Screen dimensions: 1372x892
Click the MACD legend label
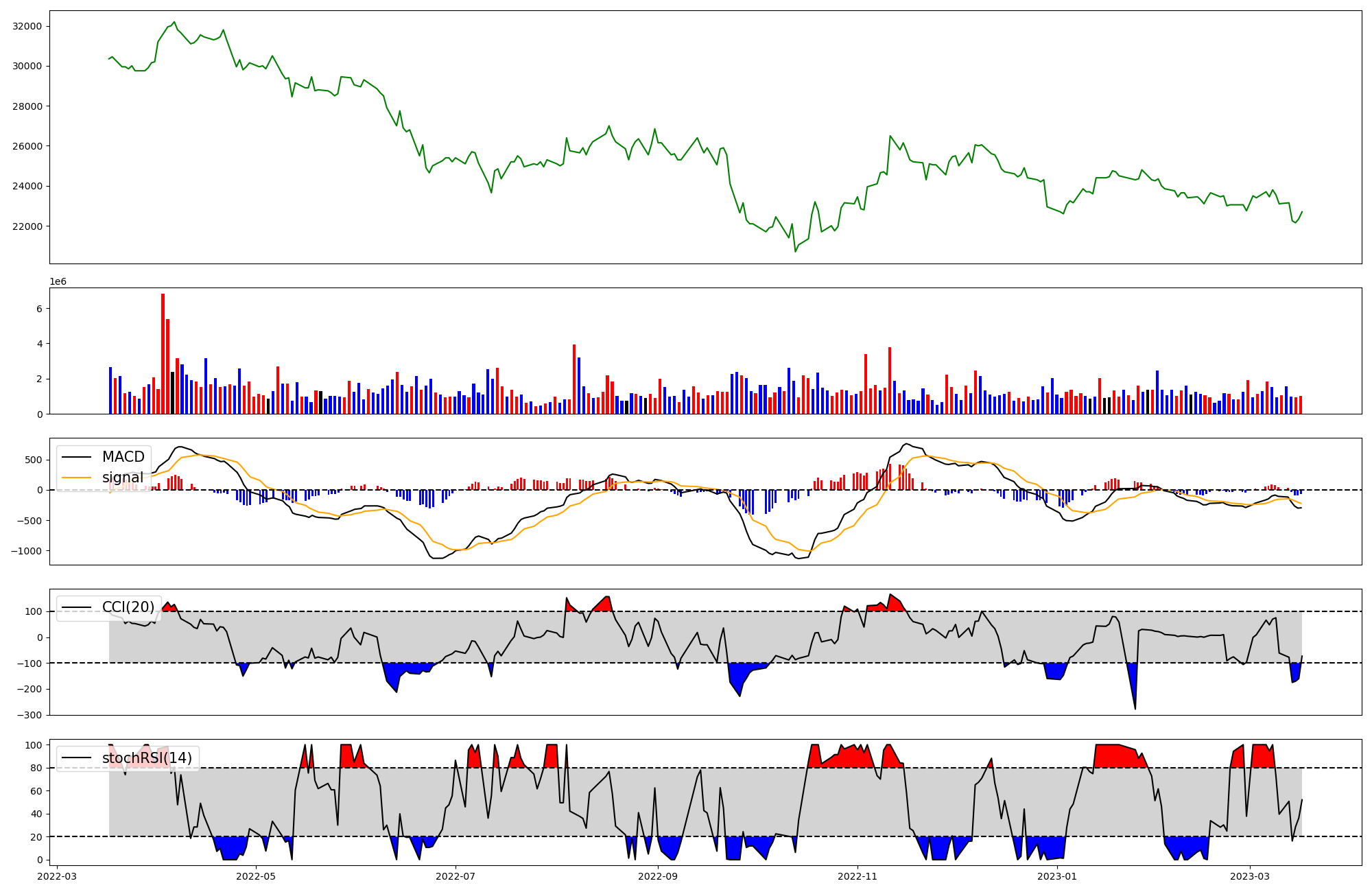123,457
